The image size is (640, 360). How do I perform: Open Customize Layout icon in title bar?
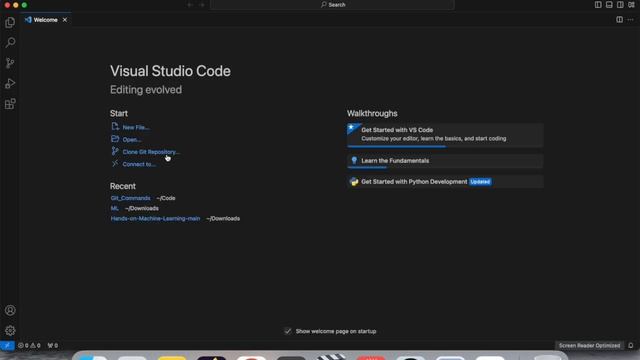[x=631, y=4]
